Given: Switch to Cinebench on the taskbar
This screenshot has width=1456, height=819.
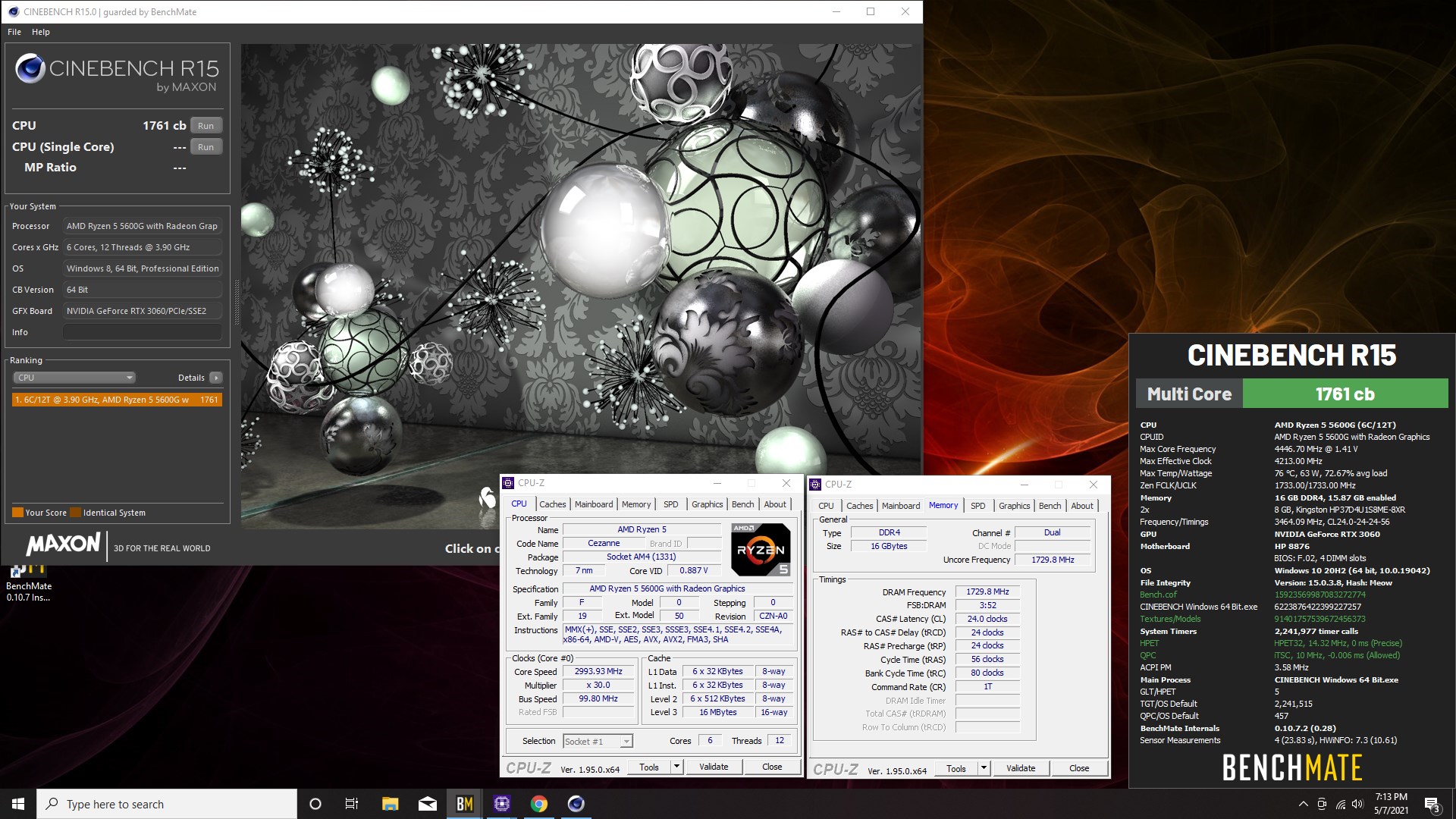Looking at the screenshot, I should pyautogui.click(x=576, y=804).
